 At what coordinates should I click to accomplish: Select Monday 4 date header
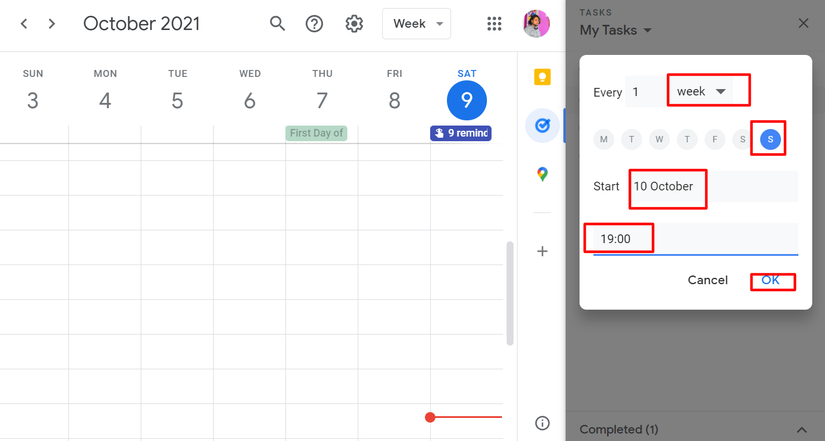[x=105, y=100]
